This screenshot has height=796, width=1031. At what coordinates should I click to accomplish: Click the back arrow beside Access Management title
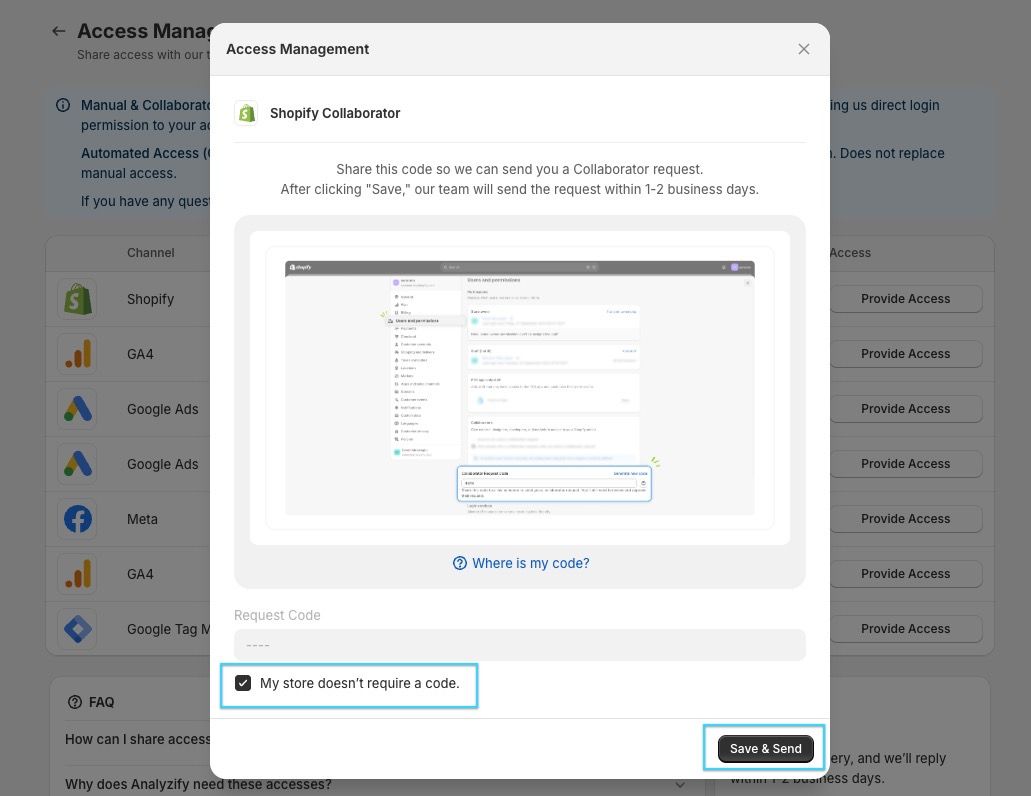tap(59, 32)
